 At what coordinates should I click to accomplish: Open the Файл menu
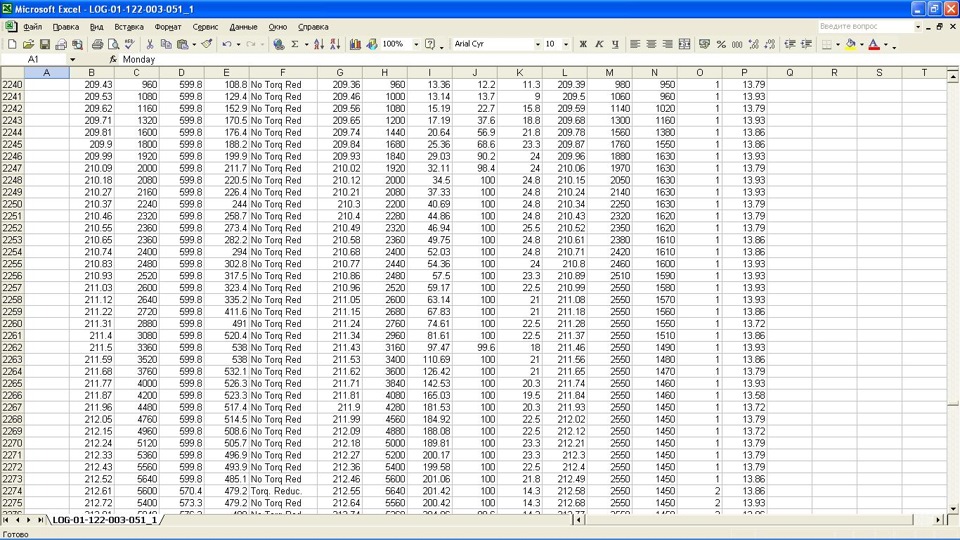(x=32, y=27)
